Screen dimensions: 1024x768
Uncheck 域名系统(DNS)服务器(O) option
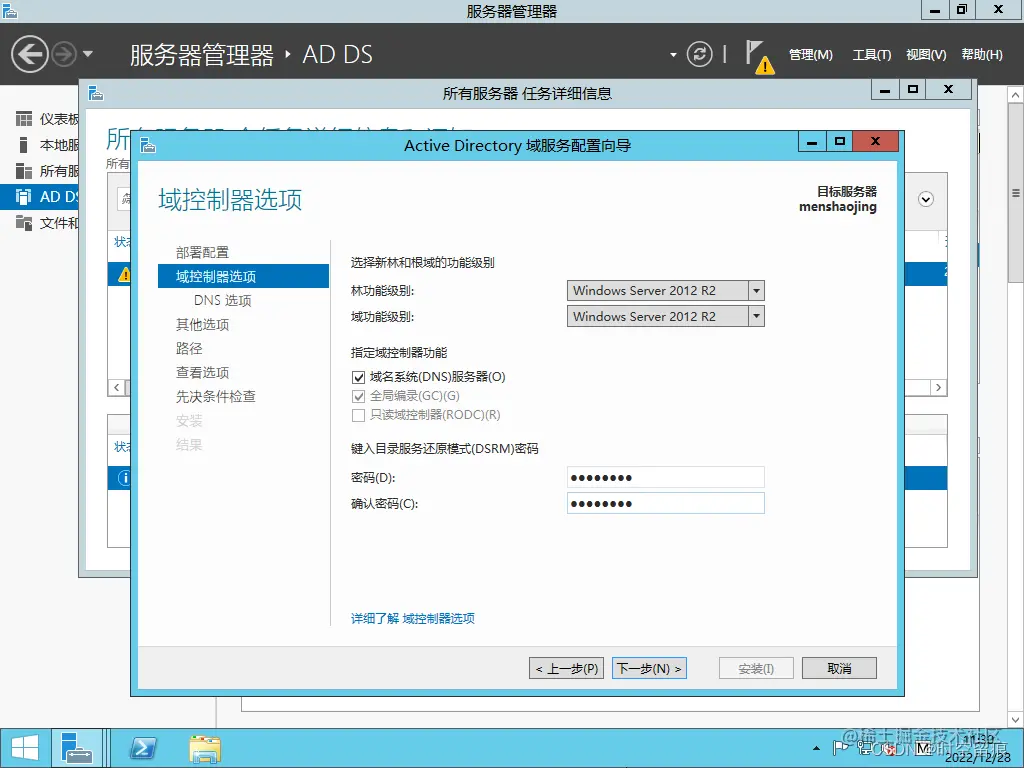(x=358, y=377)
